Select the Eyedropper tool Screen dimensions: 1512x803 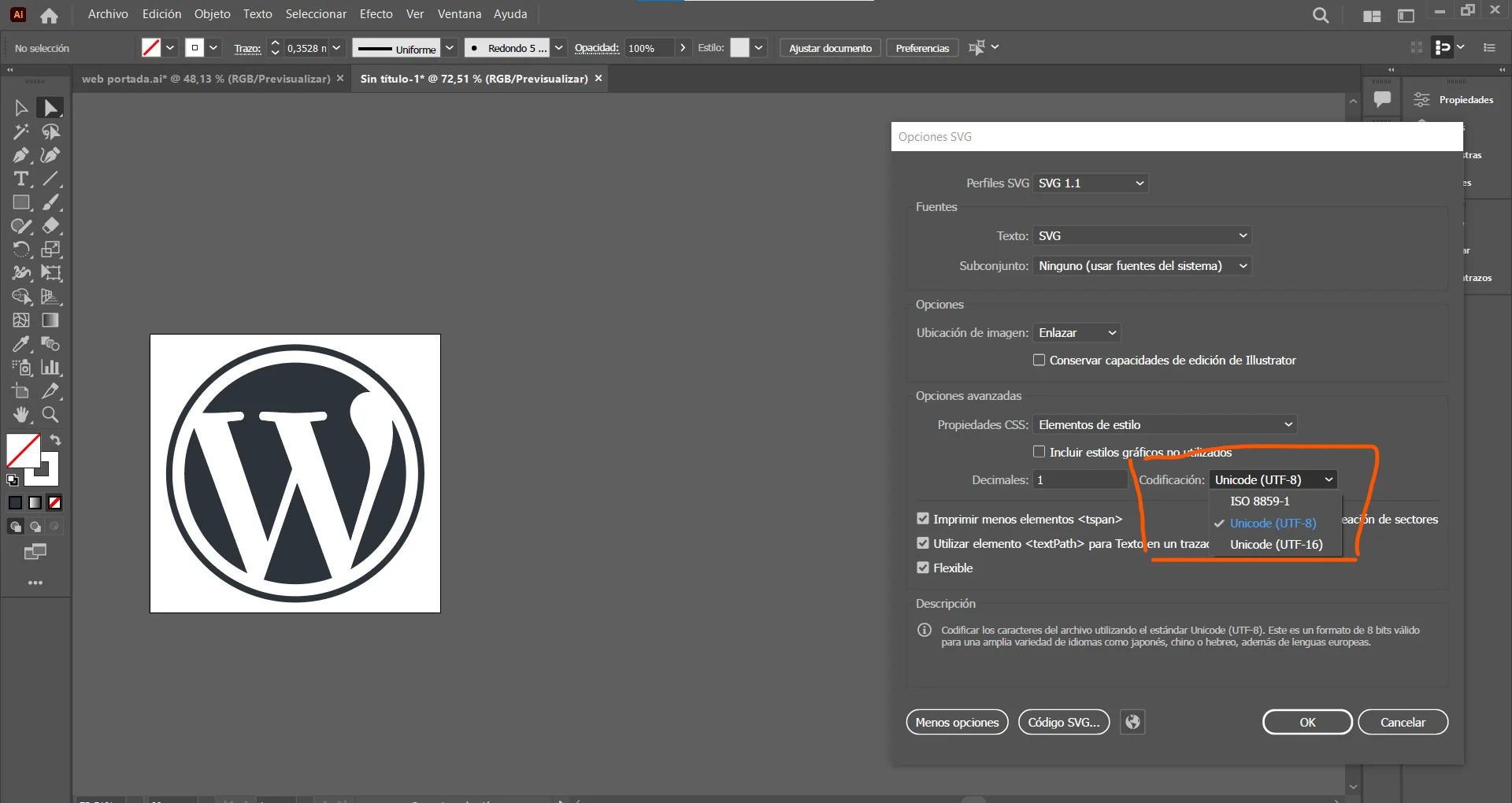(x=21, y=344)
